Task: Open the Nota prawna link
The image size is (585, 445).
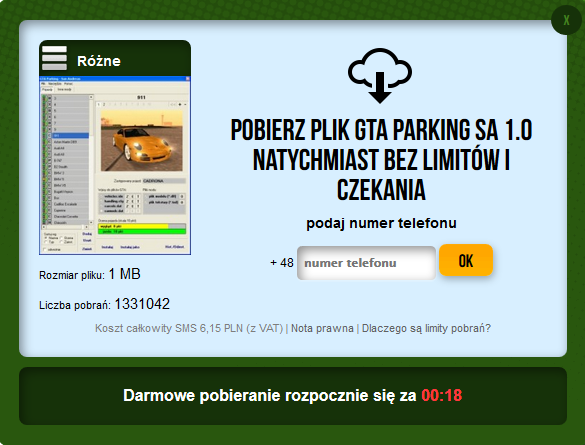Action: point(322,328)
